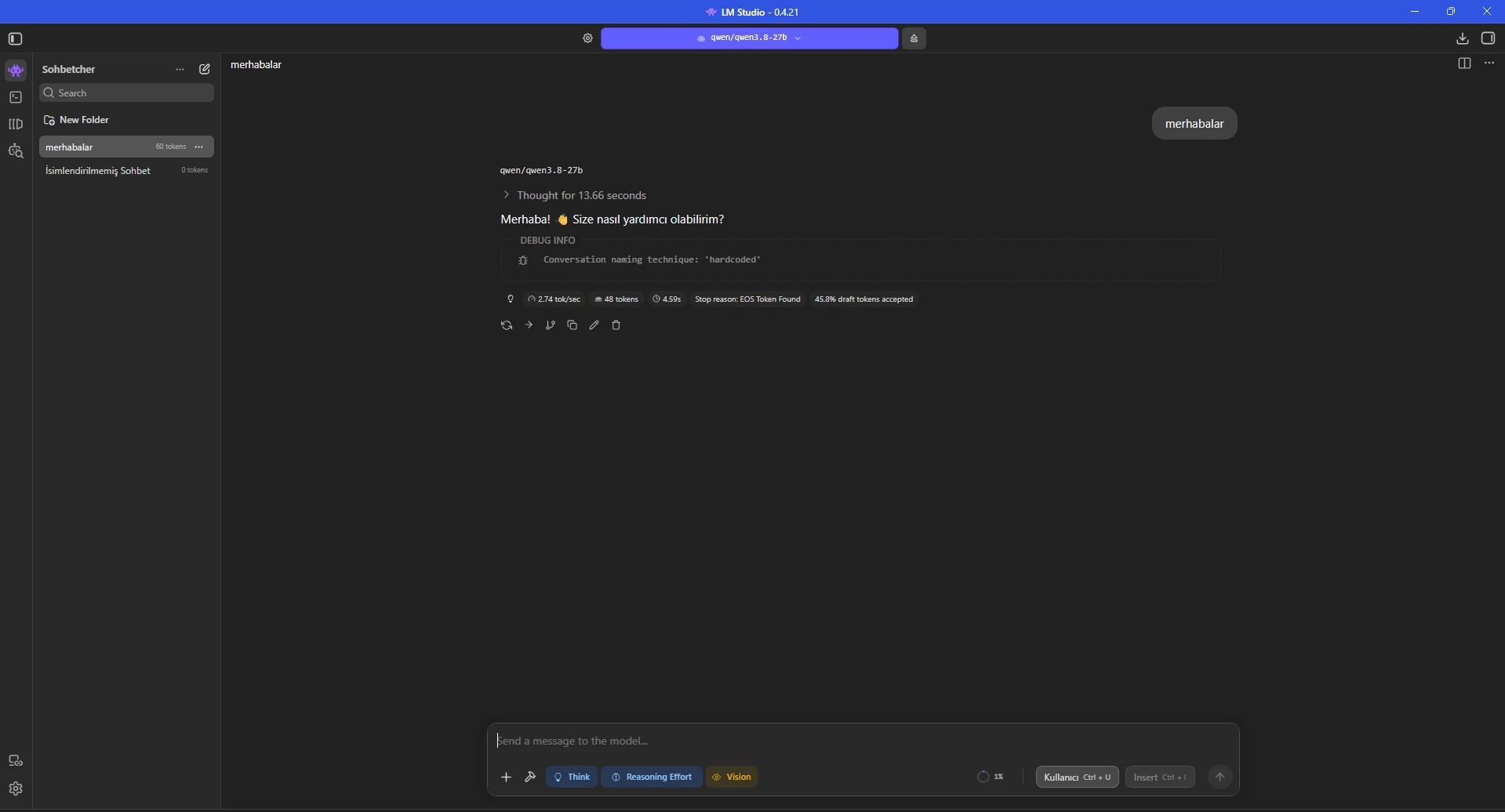Open the qwen/qwen3.8-27b model selector dropdown

click(x=750, y=38)
